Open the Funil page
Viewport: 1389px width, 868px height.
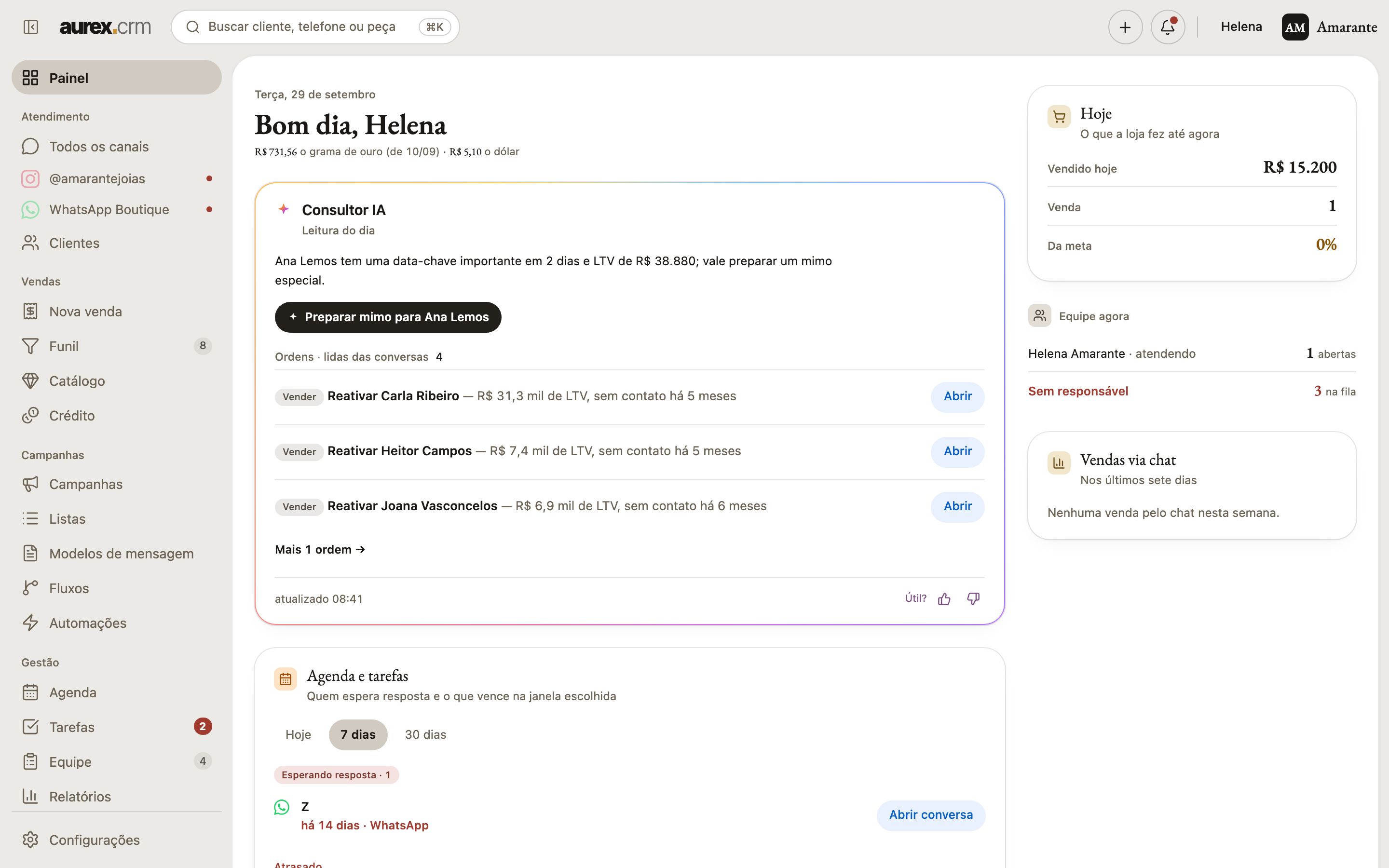[x=117, y=346]
